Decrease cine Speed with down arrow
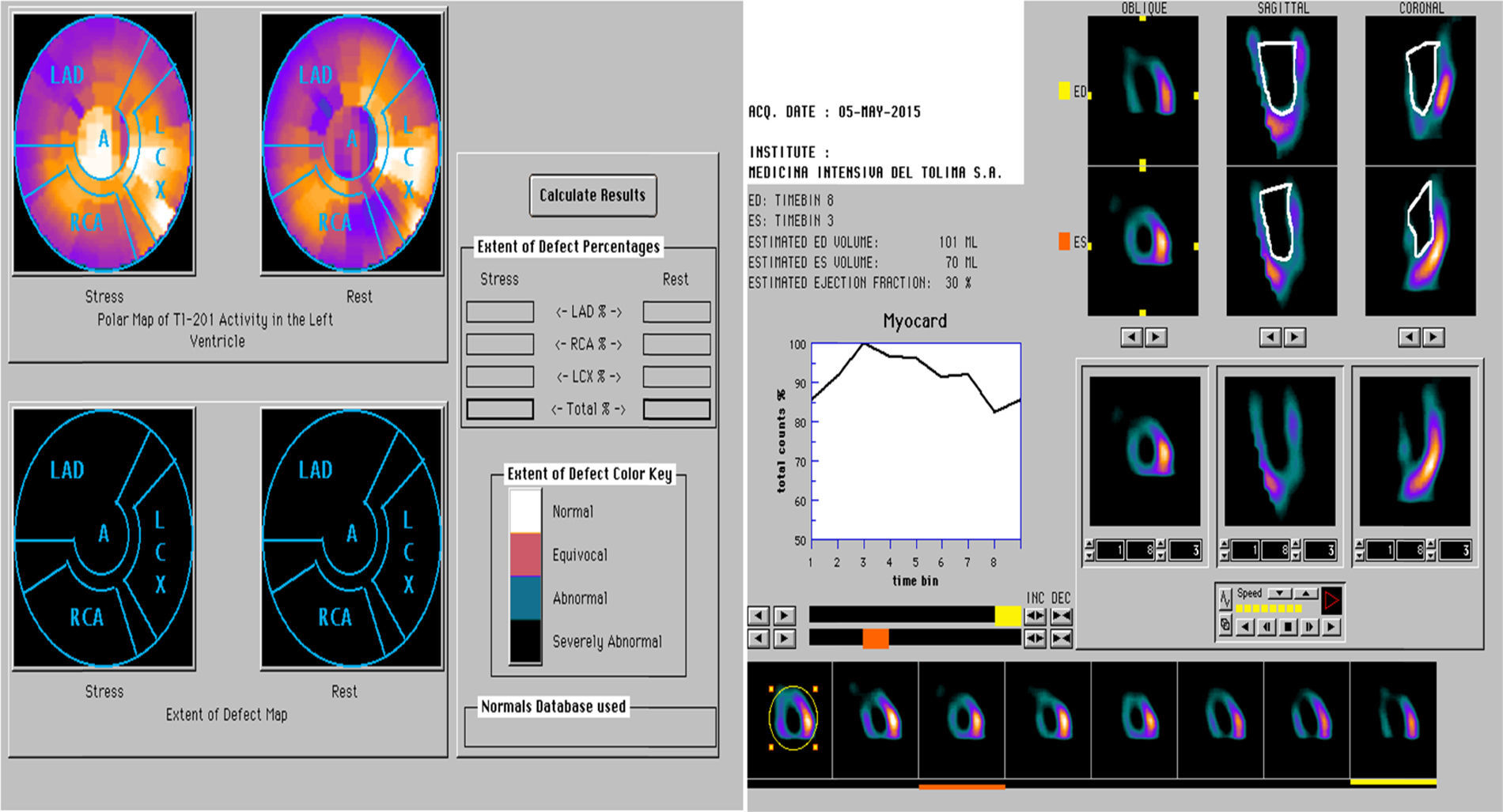 click(x=1279, y=594)
